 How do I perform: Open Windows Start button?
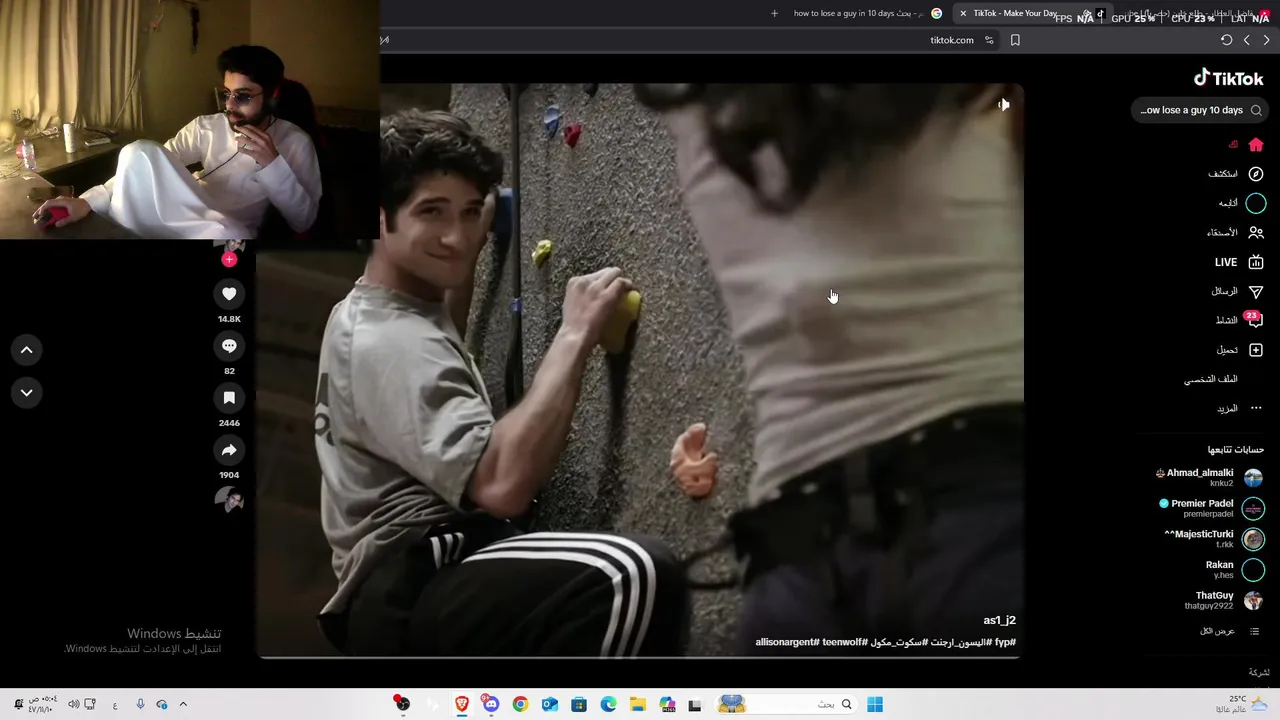click(x=875, y=704)
